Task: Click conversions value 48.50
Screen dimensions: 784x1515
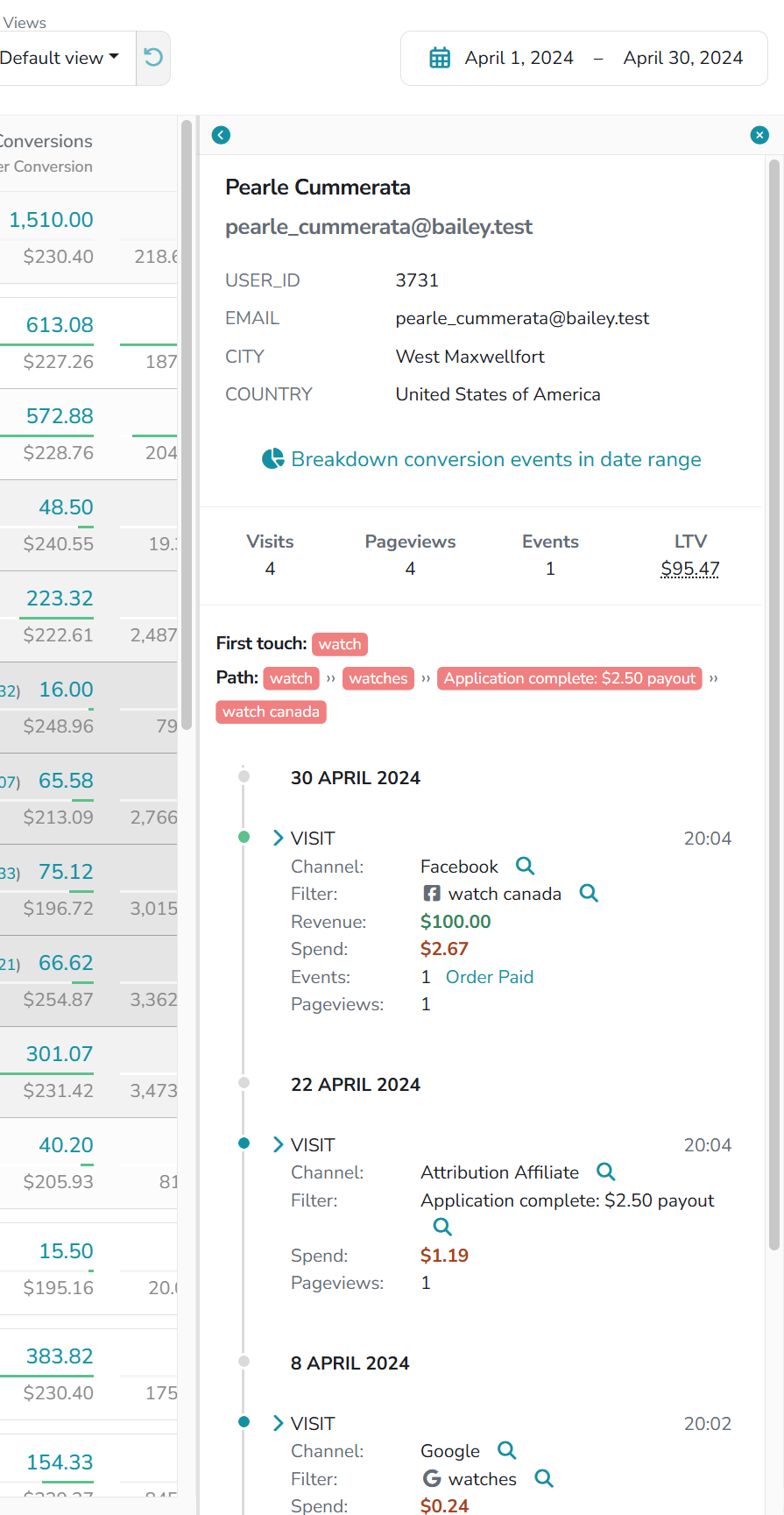Action: click(x=66, y=507)
